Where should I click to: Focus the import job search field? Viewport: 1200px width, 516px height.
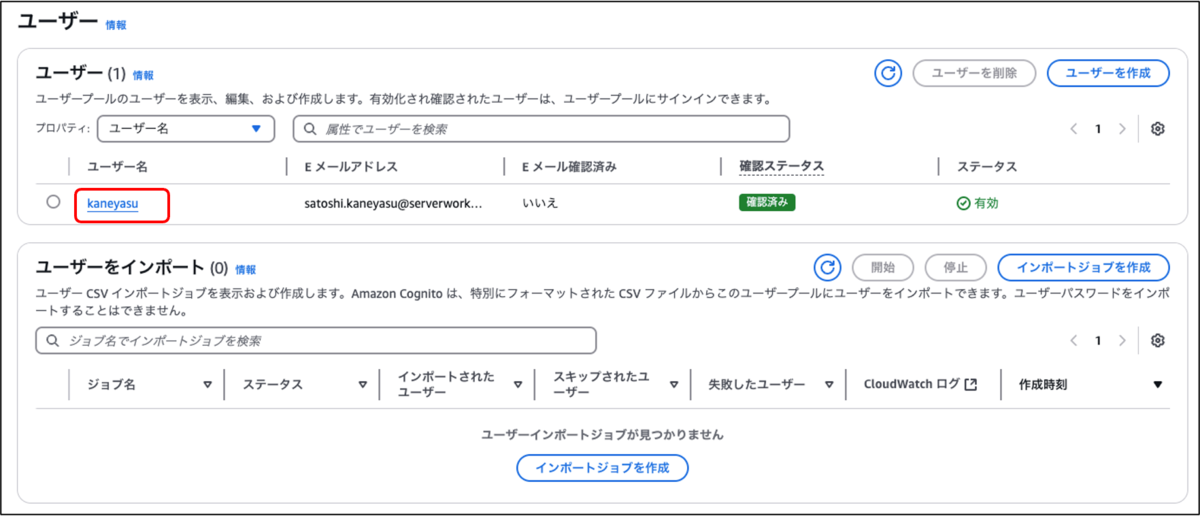pos(316,341)
